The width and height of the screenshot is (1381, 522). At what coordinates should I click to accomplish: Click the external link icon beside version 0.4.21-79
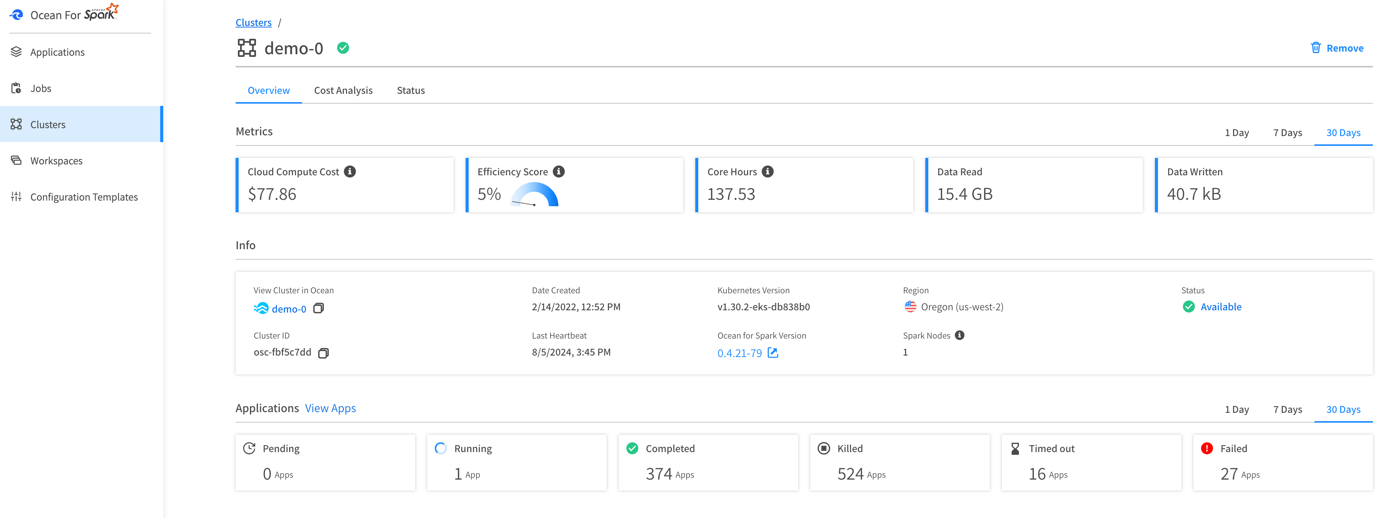pyautogui.click(x=773, y=353)
